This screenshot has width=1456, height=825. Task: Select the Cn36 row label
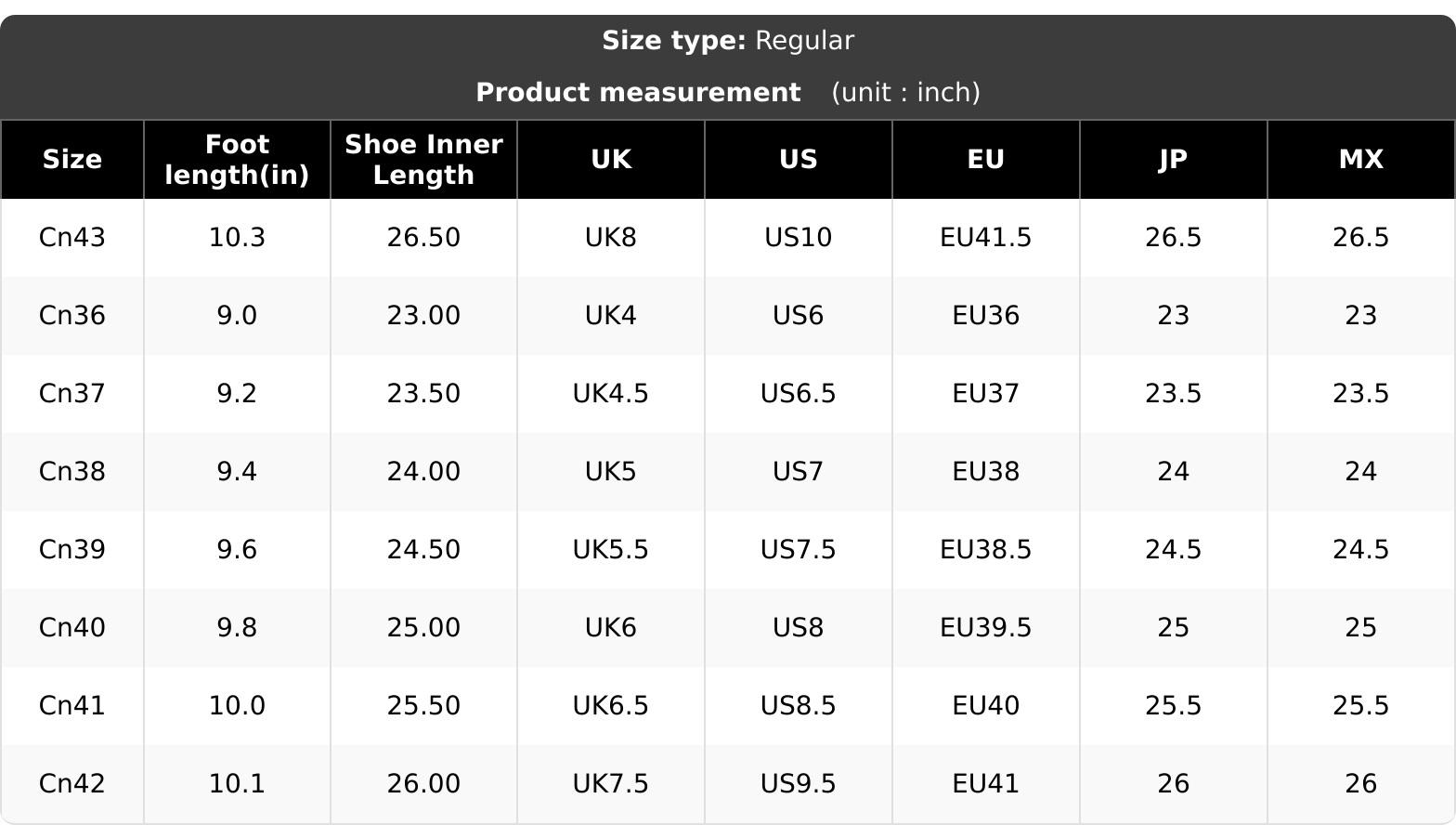[72, 315]
